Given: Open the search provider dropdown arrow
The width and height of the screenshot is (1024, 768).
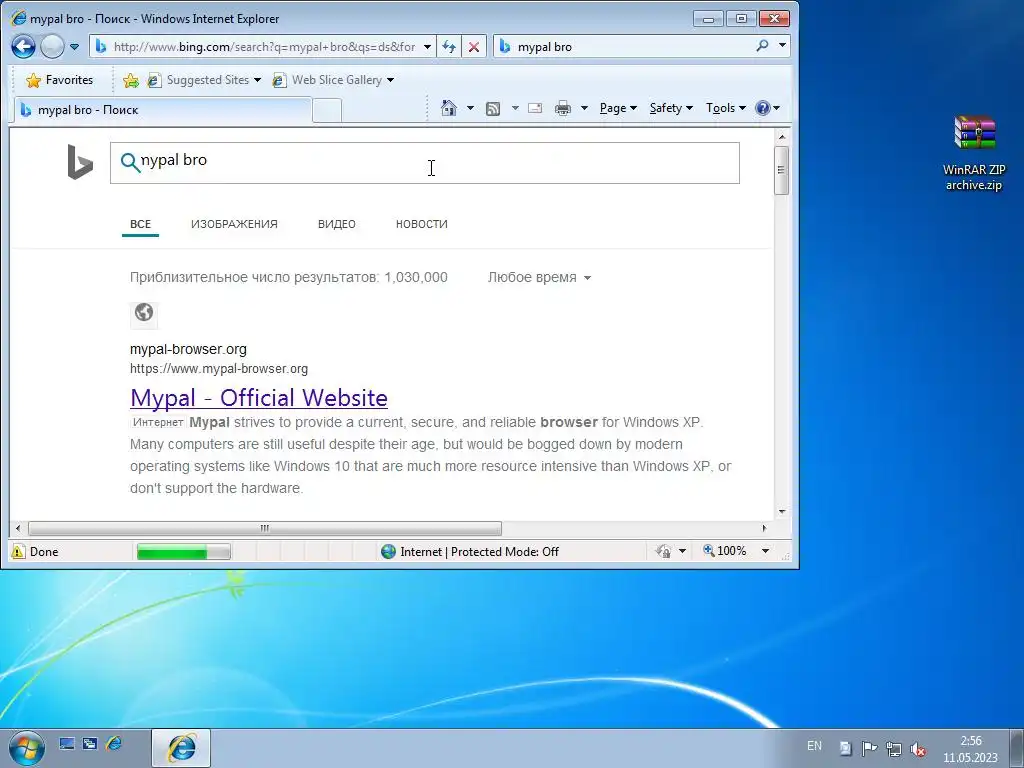Looking at the screenshot, I should point(782,46).
